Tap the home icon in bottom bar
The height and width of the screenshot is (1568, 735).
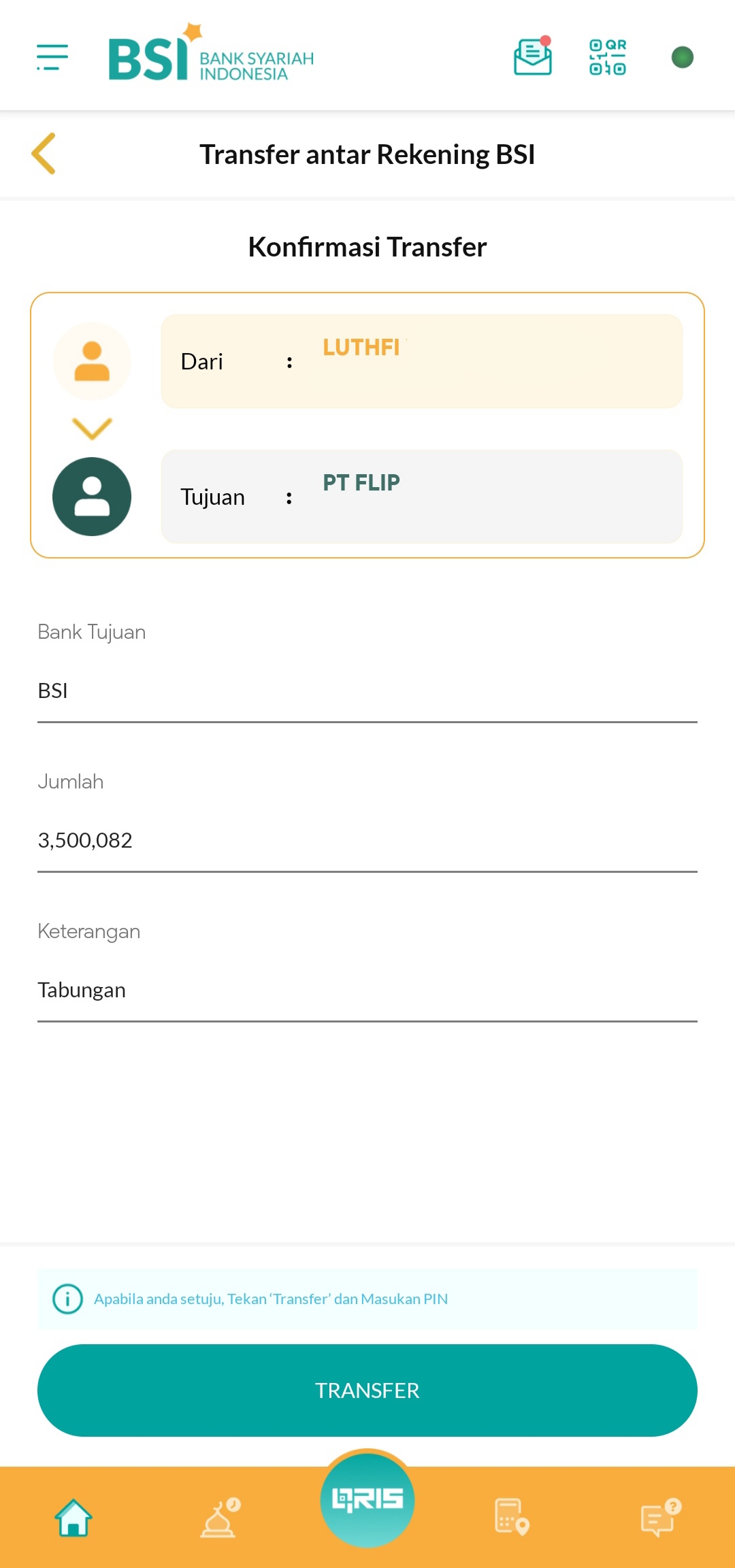pos(73,1518)
